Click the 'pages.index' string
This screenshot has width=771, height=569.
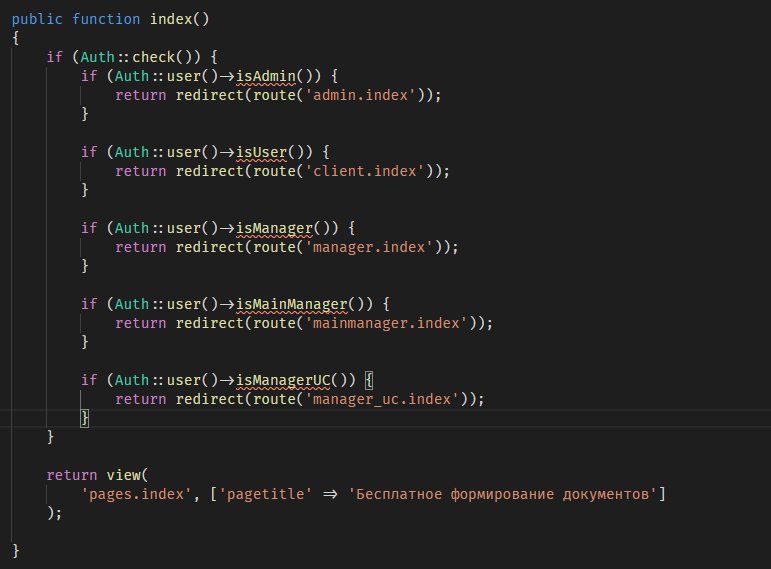click(136, 494)
